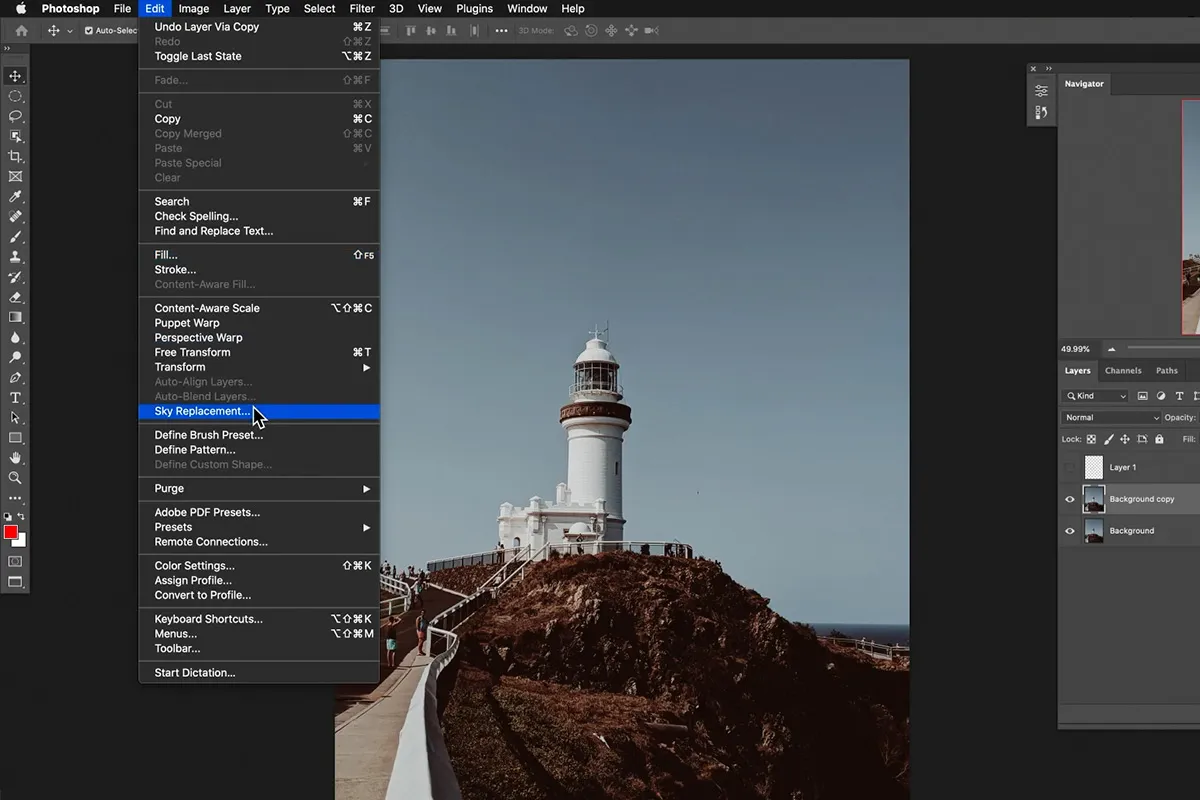Activate the Crop tool
Screen dimensions: 1200x800
point(15,156)
